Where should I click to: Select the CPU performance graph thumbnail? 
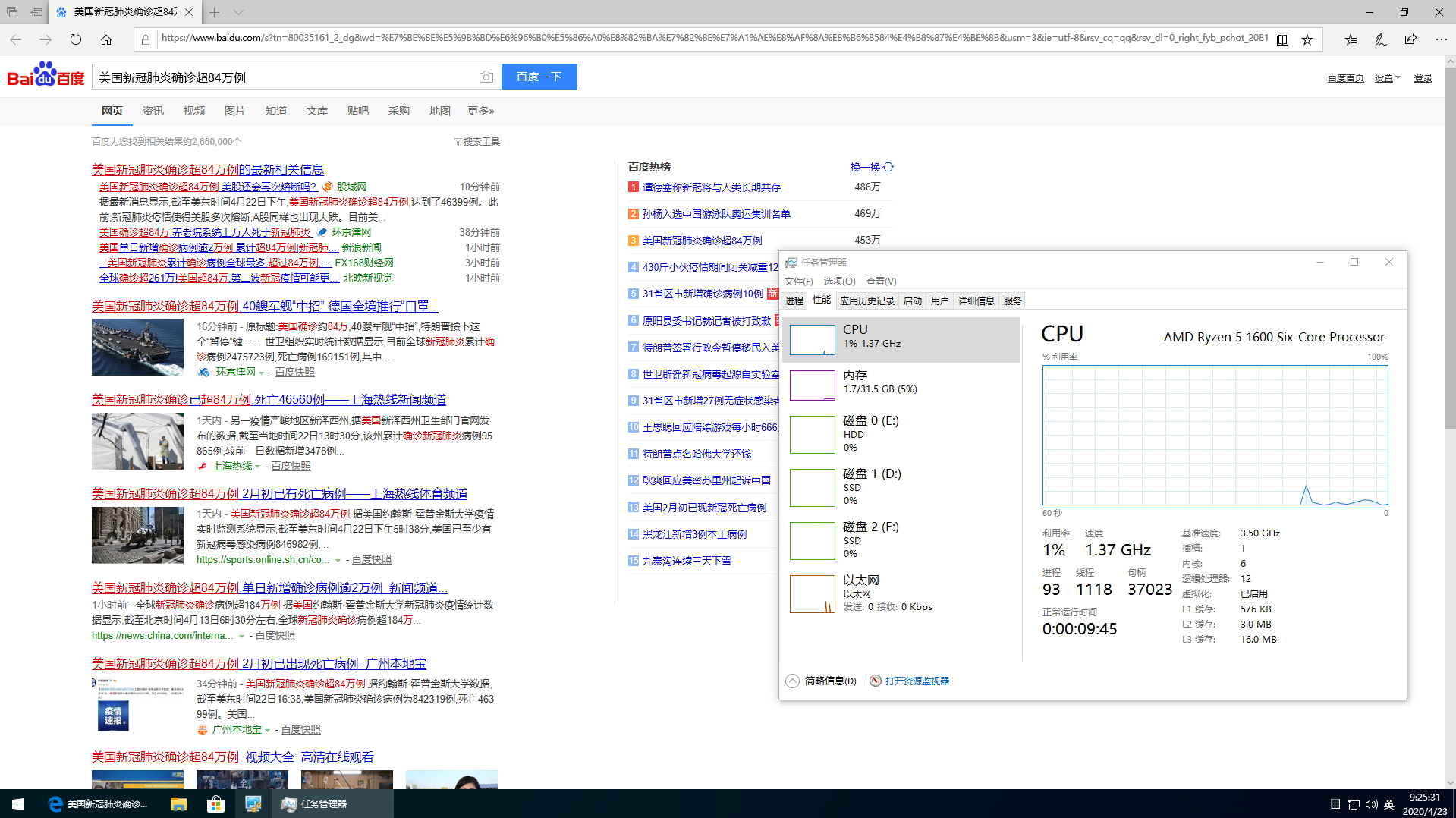click(812, 339)
